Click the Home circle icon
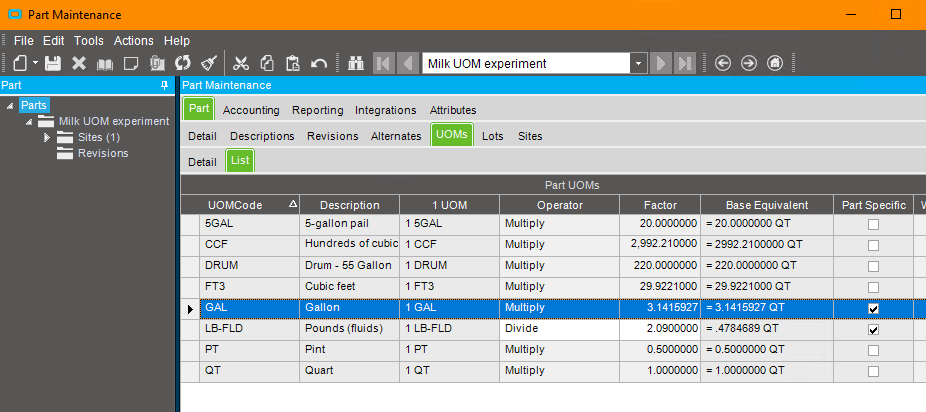This screenshot has height=412, width=926. click(x=775, y=63)
